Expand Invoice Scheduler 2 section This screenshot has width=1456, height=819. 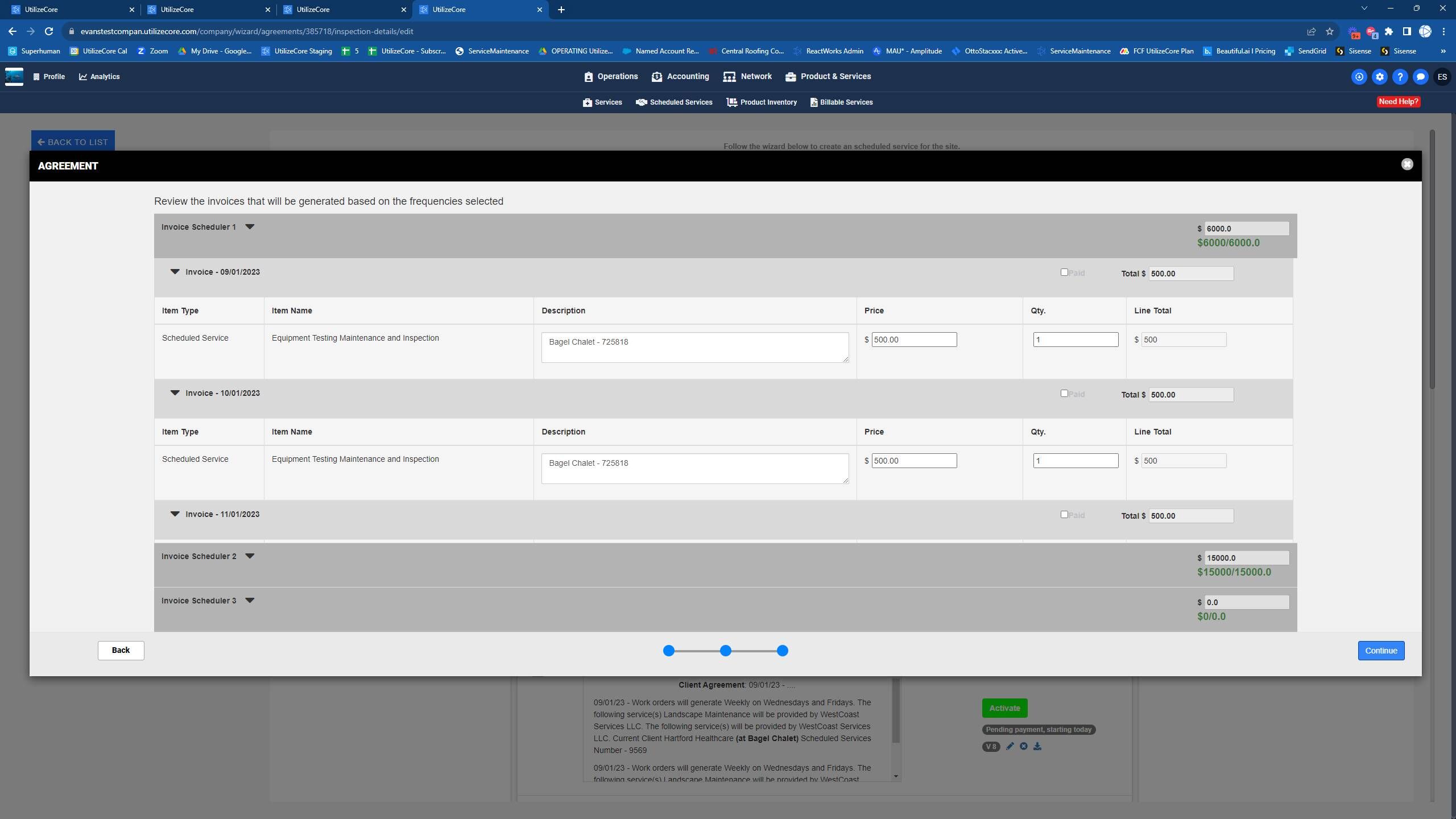[x=249, y=556]
